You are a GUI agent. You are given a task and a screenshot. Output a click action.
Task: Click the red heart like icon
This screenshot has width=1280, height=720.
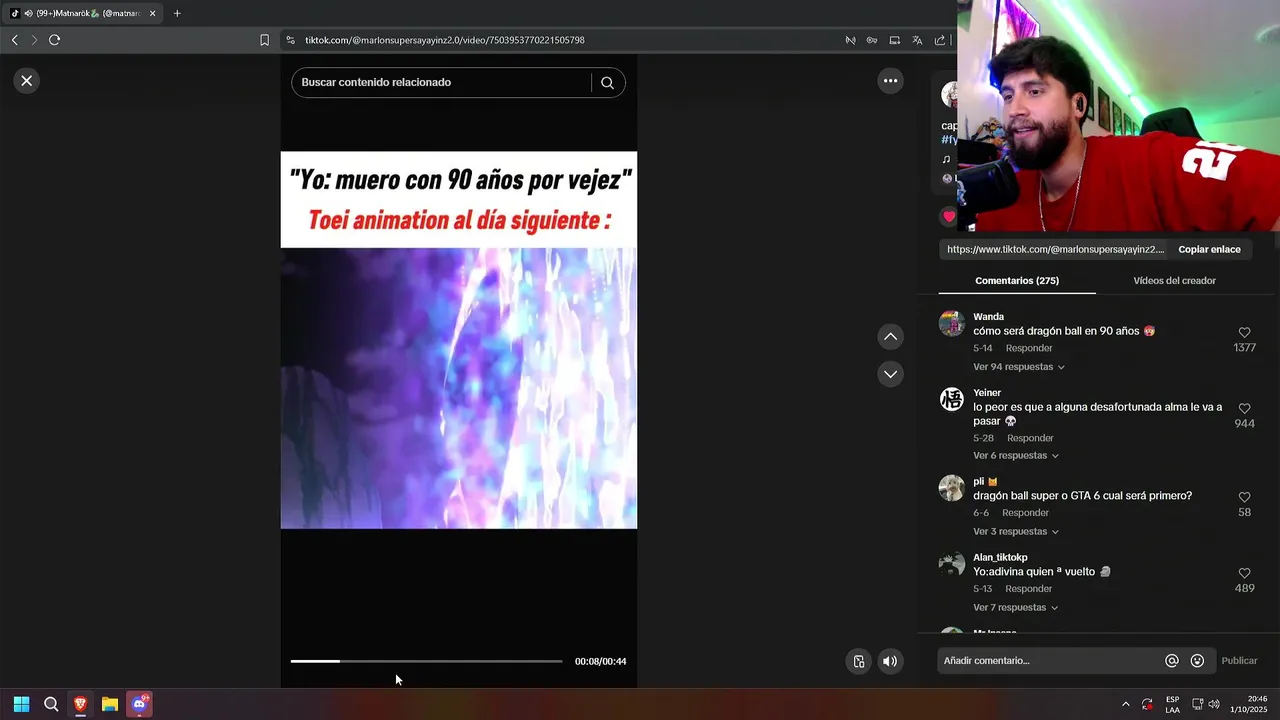949,216
